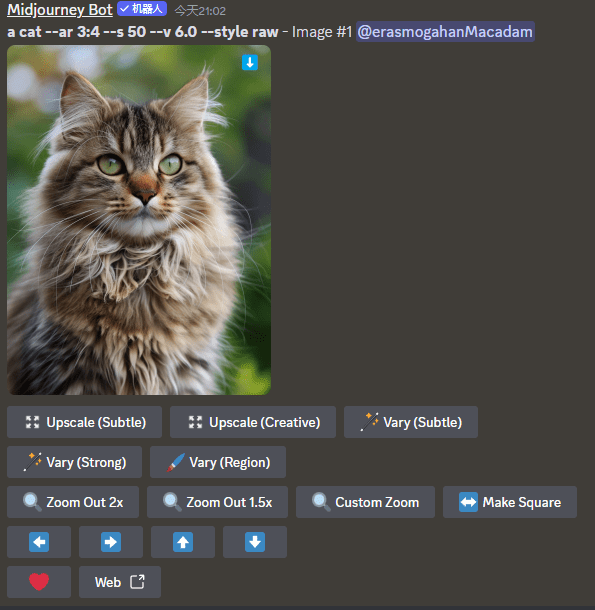
Task: Click Upscale (Subtle) button
Action: (84, 422)
